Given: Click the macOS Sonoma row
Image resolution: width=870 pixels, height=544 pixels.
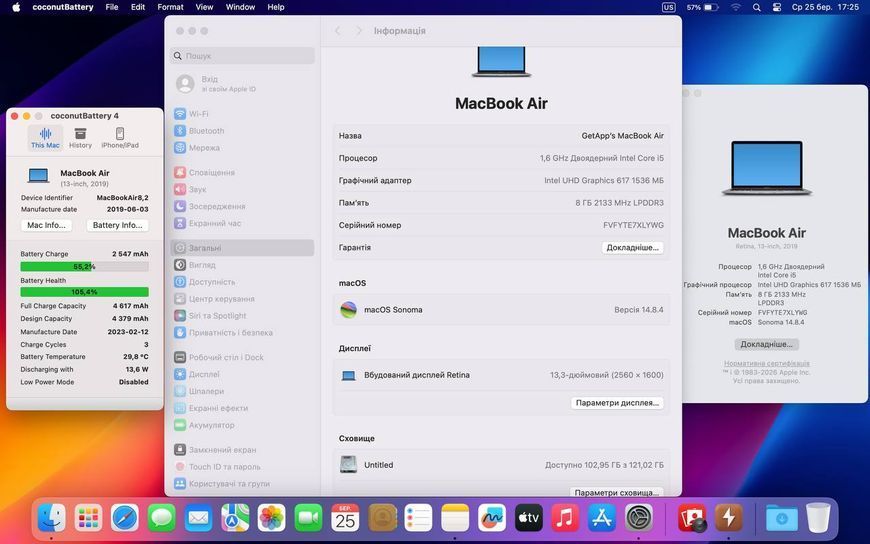Looking at the screenshot, I should point(501,310).
